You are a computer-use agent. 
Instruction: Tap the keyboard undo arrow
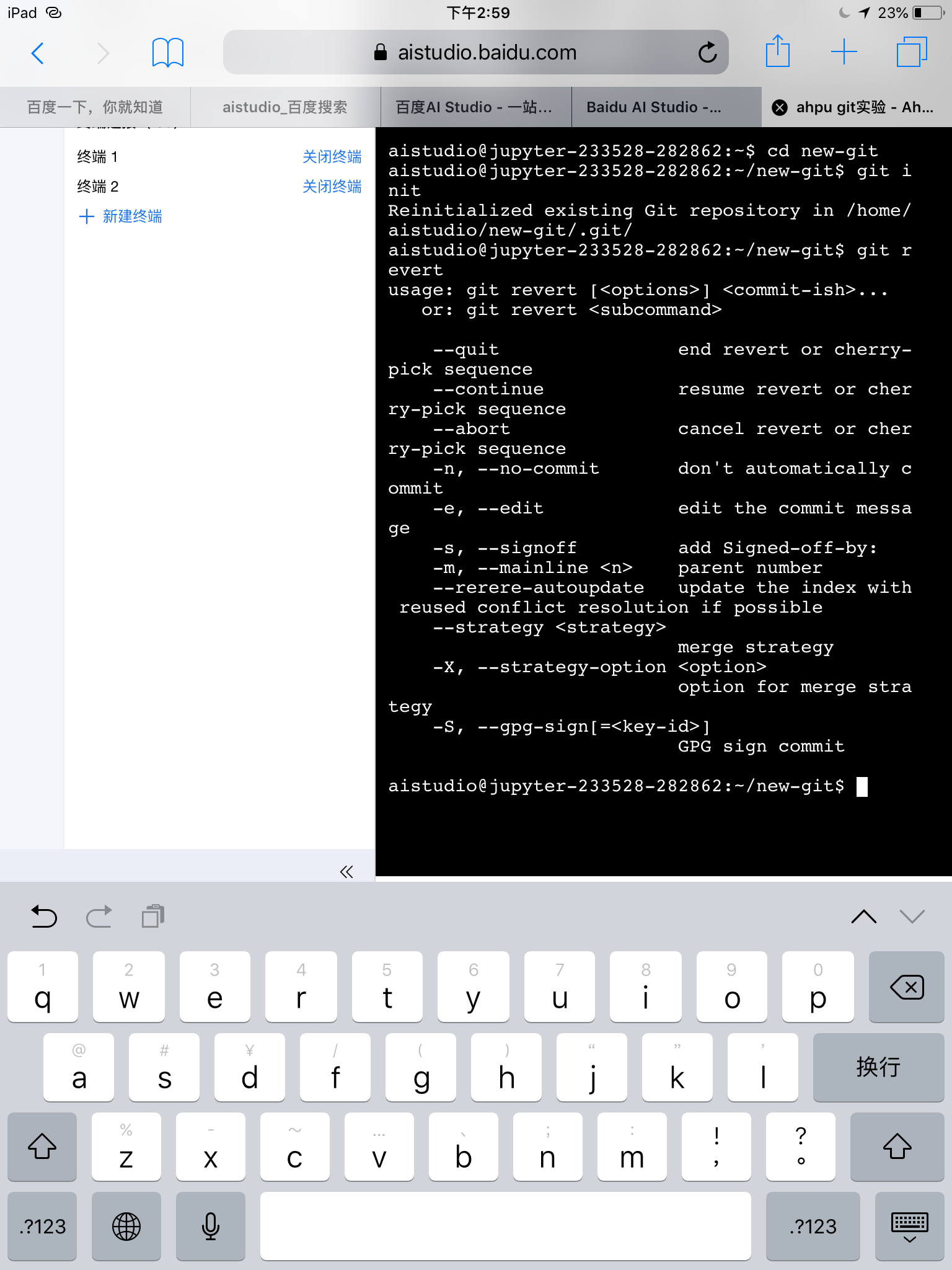44,917
